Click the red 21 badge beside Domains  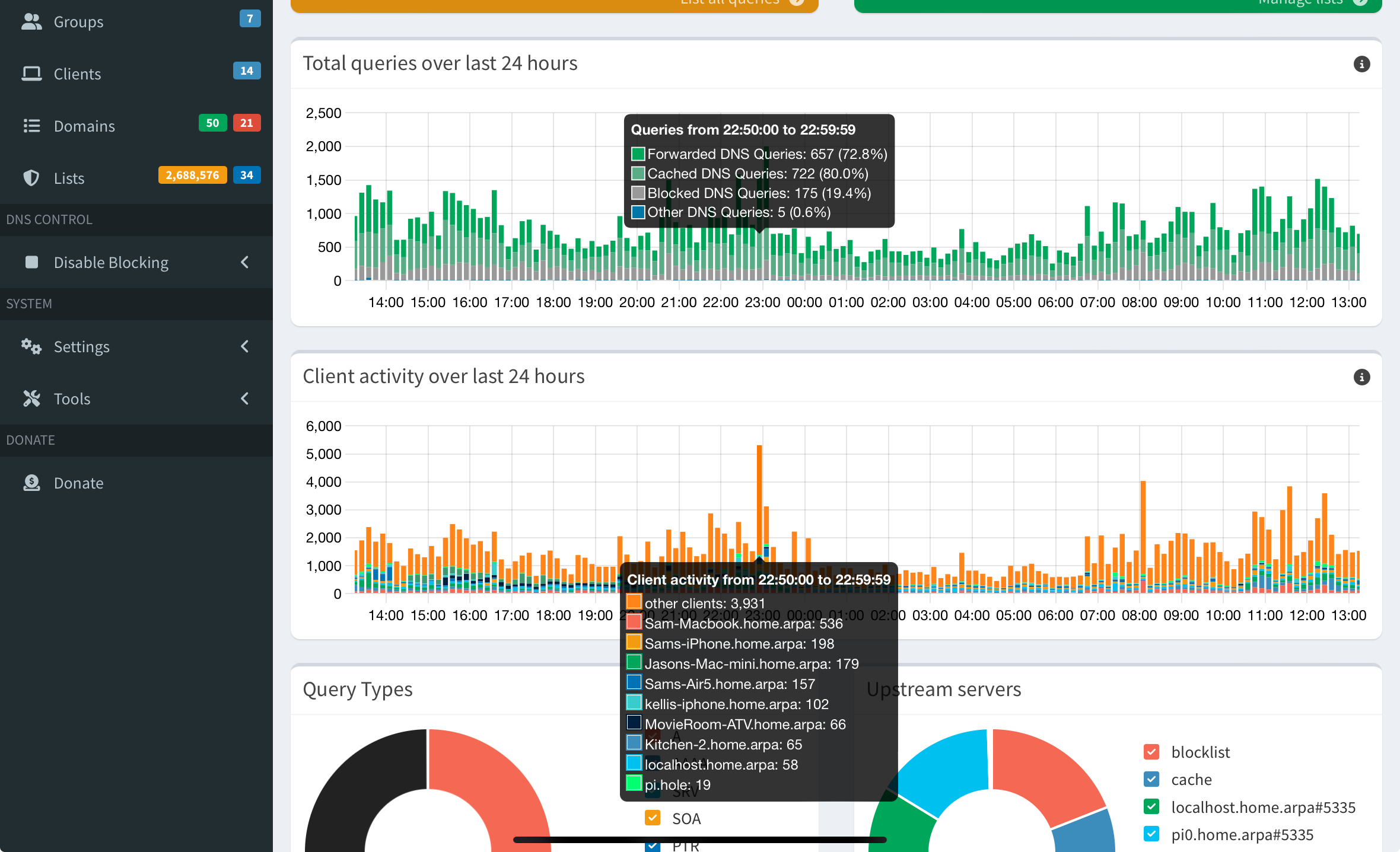tap(247, 123)
